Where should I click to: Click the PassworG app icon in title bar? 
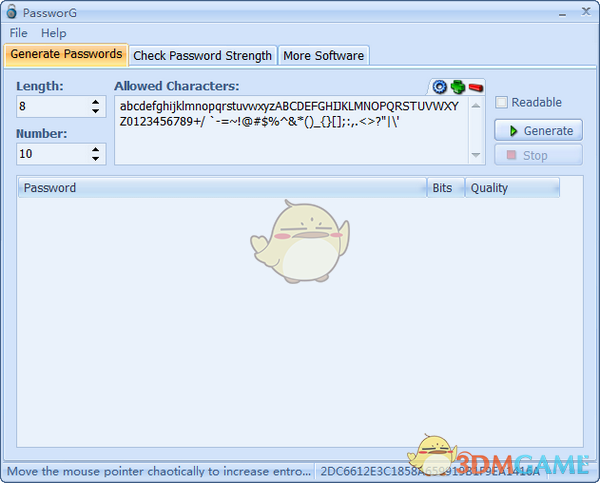pos(10,11)
